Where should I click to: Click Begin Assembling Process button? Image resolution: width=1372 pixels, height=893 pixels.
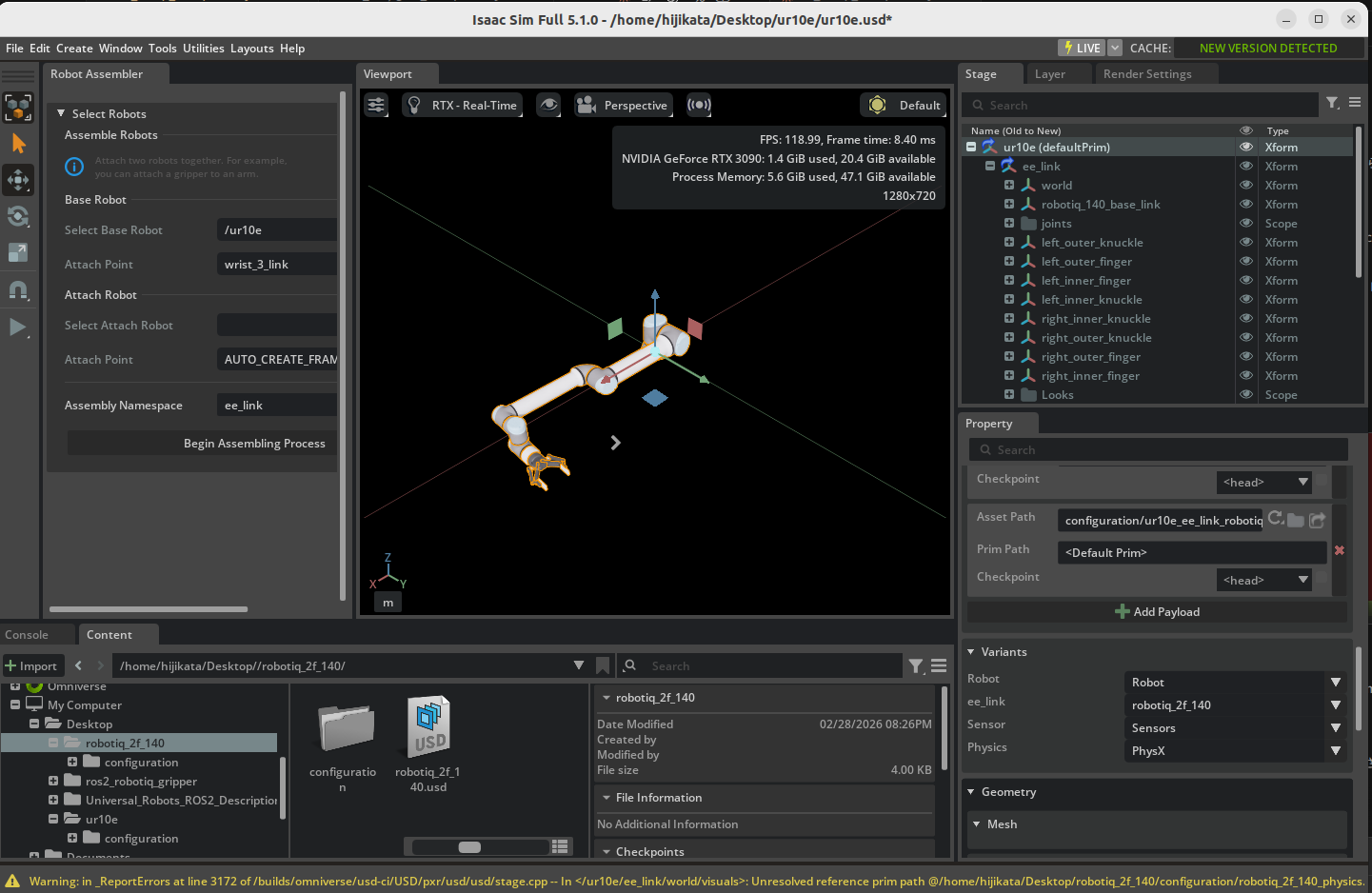(x=254, y=444)
